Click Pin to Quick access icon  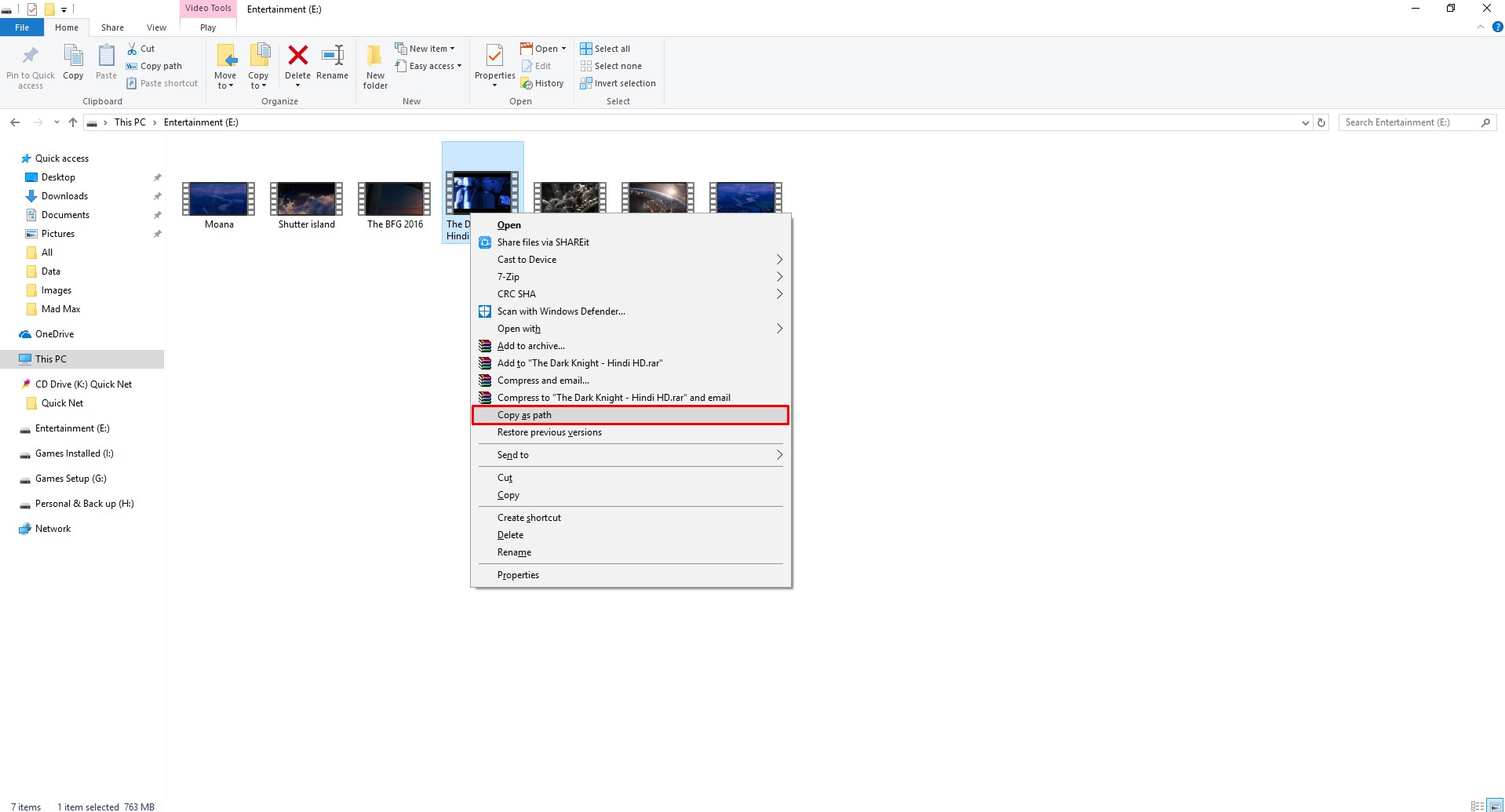point(31,56)
